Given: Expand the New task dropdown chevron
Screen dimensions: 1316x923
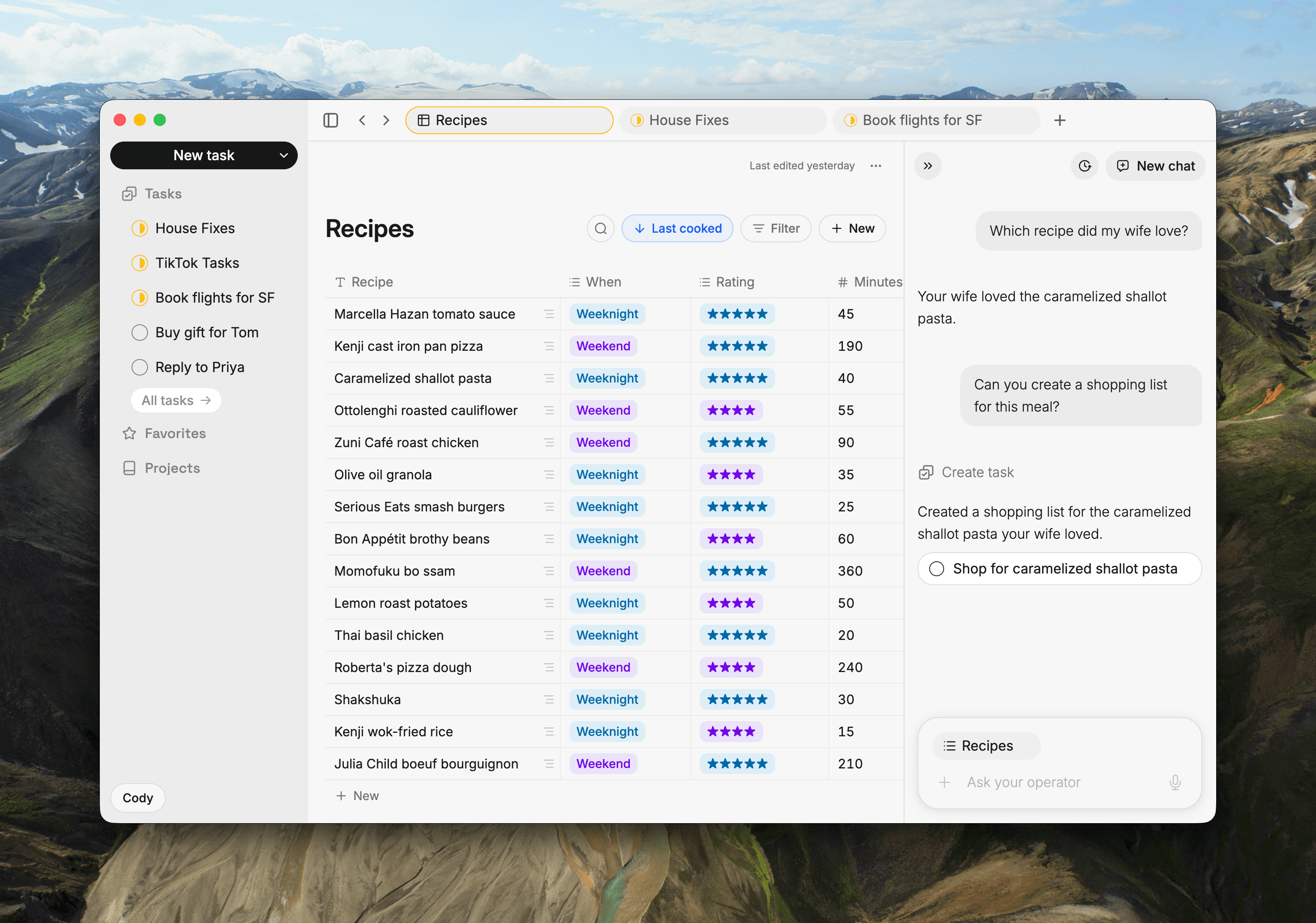Looking at the screenshot, I should pos(284,155).
